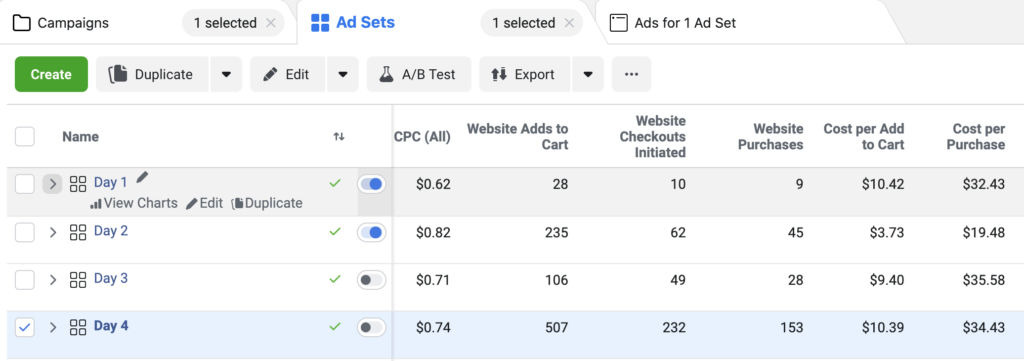1024x361 pixels.
Task: Clear the Ad Sets 1 selected filter
Action: click(x=569, y=24)
